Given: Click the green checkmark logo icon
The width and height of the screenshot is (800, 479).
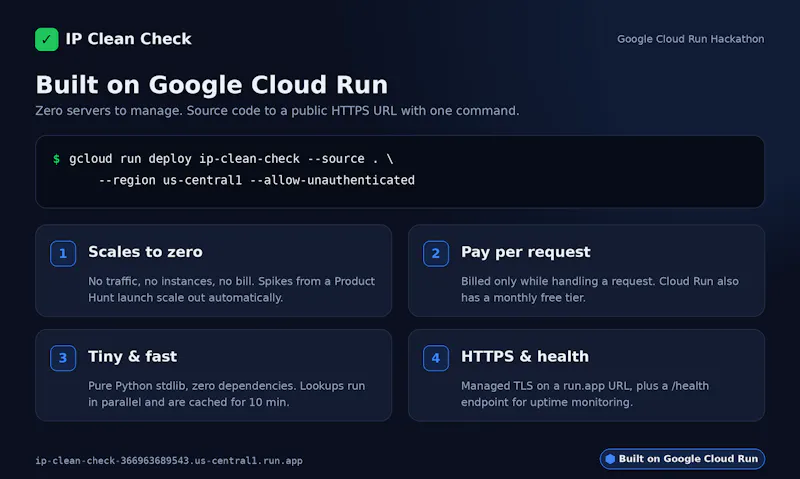Looking at the screenshot, I should point(46,39).
